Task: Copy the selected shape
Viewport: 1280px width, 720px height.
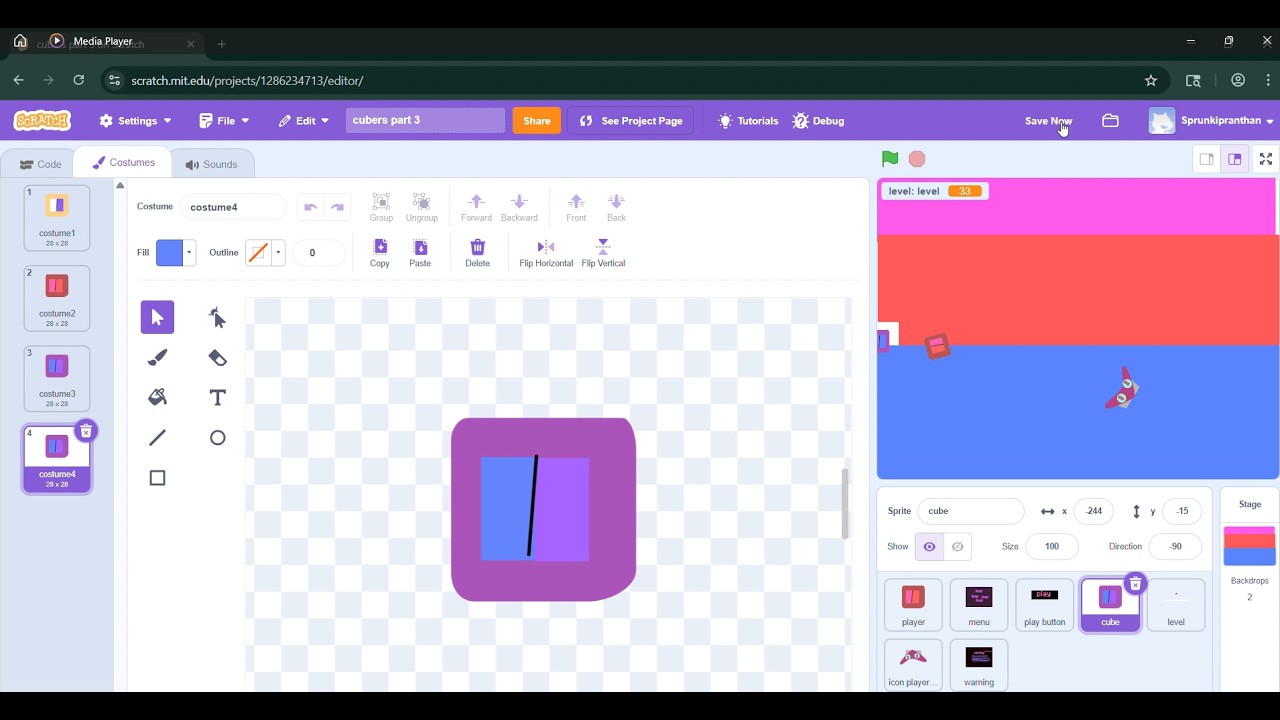Action: coord(380,253)
